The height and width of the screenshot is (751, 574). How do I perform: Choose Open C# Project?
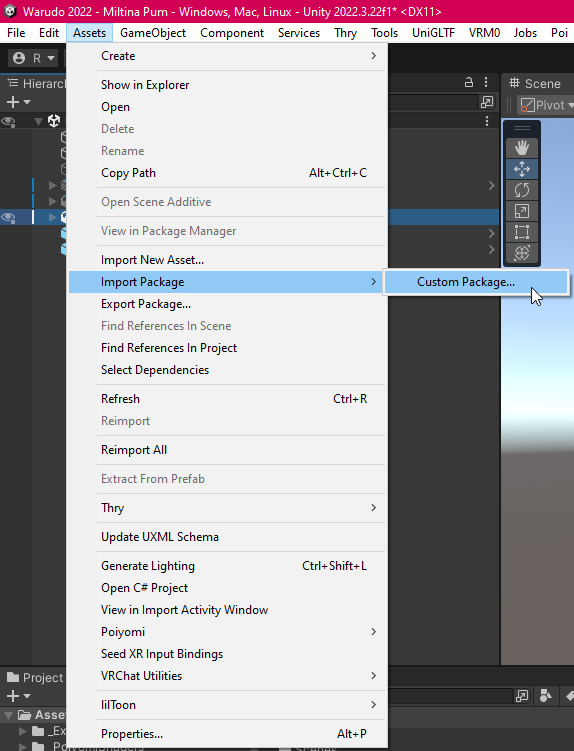pyautogui.click(x=227, y=588)
